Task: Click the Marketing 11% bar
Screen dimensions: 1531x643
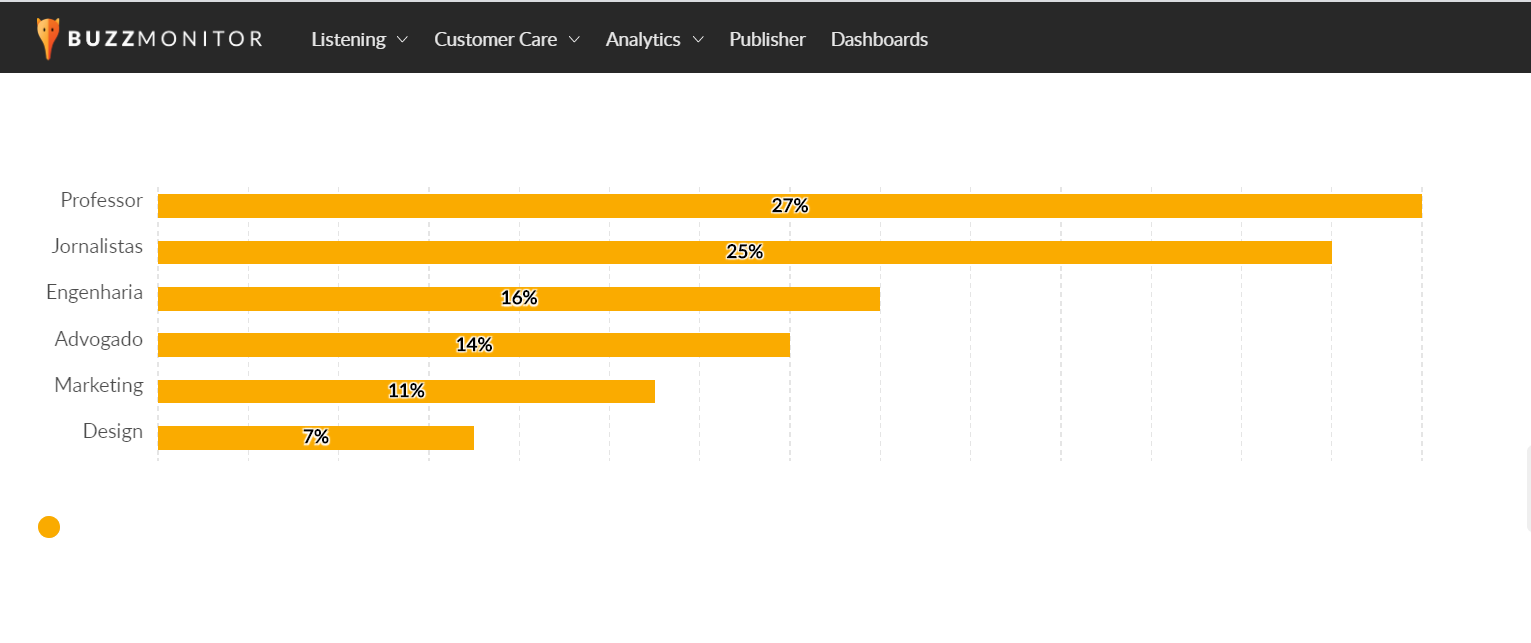Action: point(406,391)
